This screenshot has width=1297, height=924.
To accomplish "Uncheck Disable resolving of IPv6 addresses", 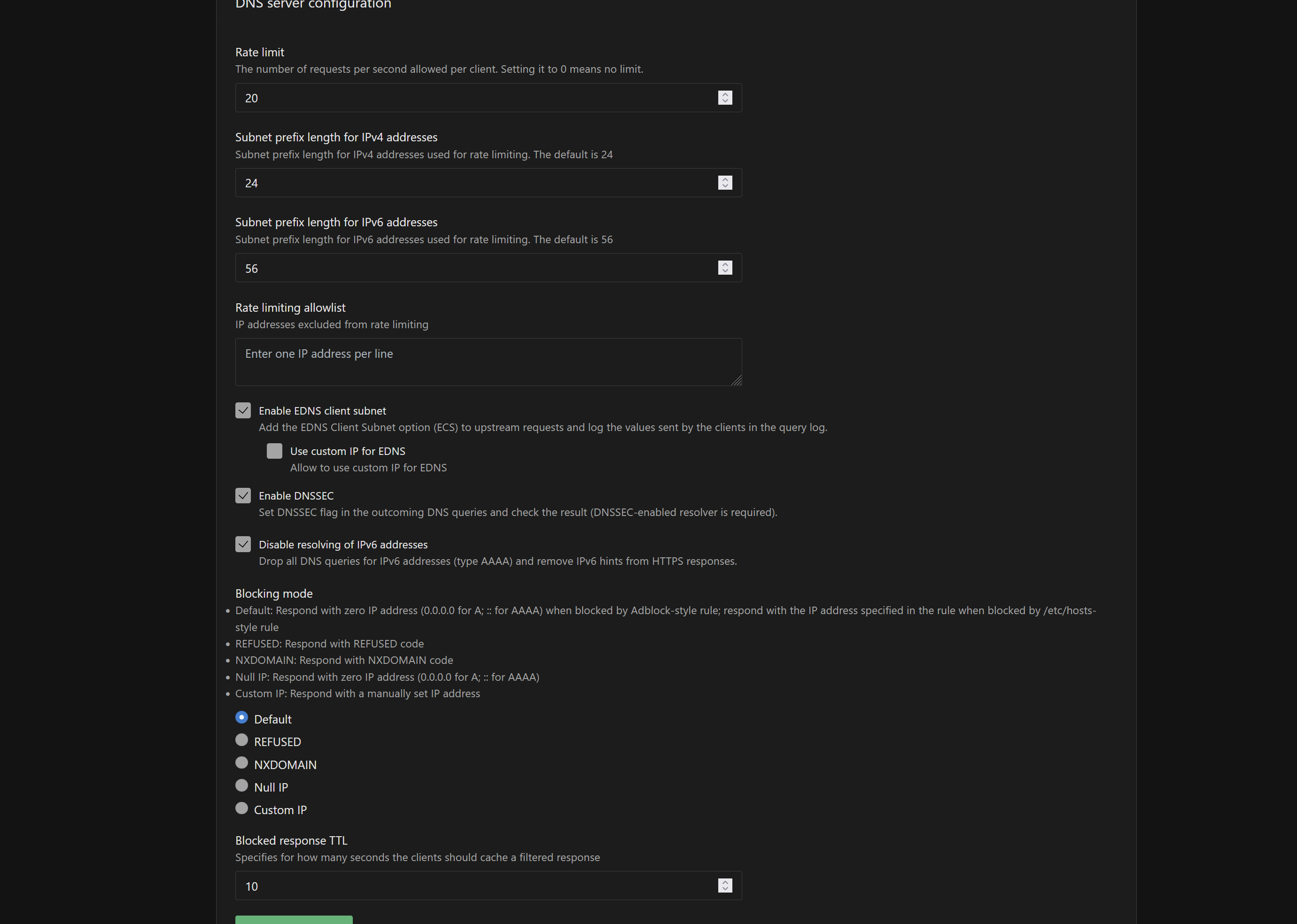I will [243, 545].
